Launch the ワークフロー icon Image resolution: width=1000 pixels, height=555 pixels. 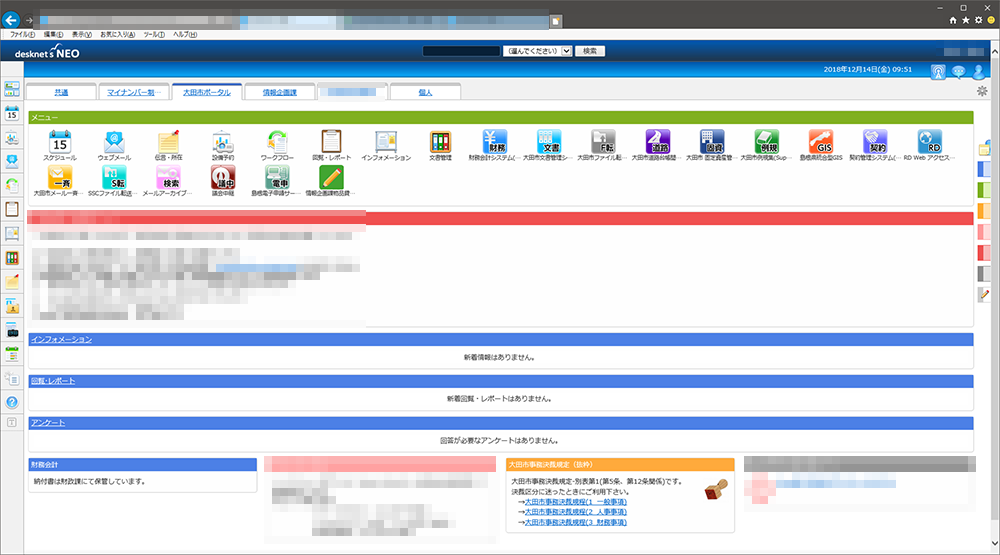click(277, 141)
